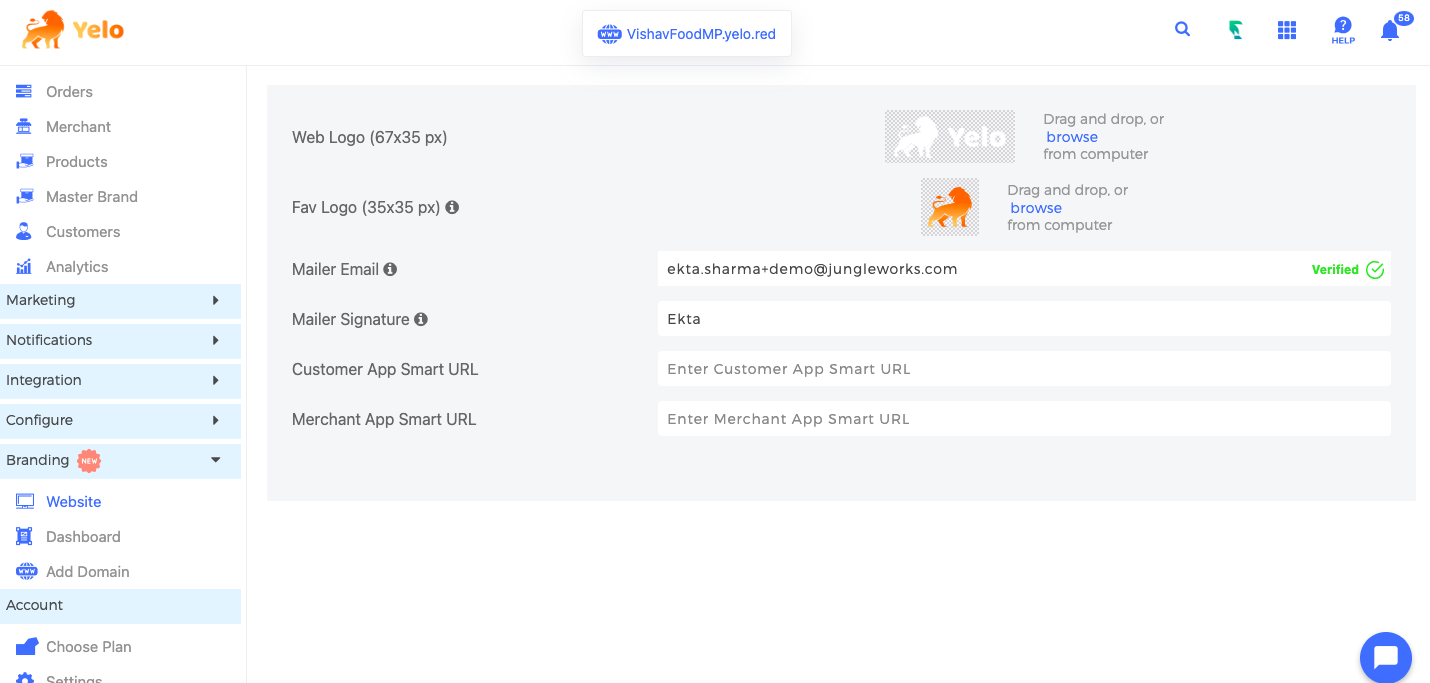The image size is (1430, 683).
Task: Click the www globe beside VishavFoodMP.yelo.red
Action: point(609,34)
